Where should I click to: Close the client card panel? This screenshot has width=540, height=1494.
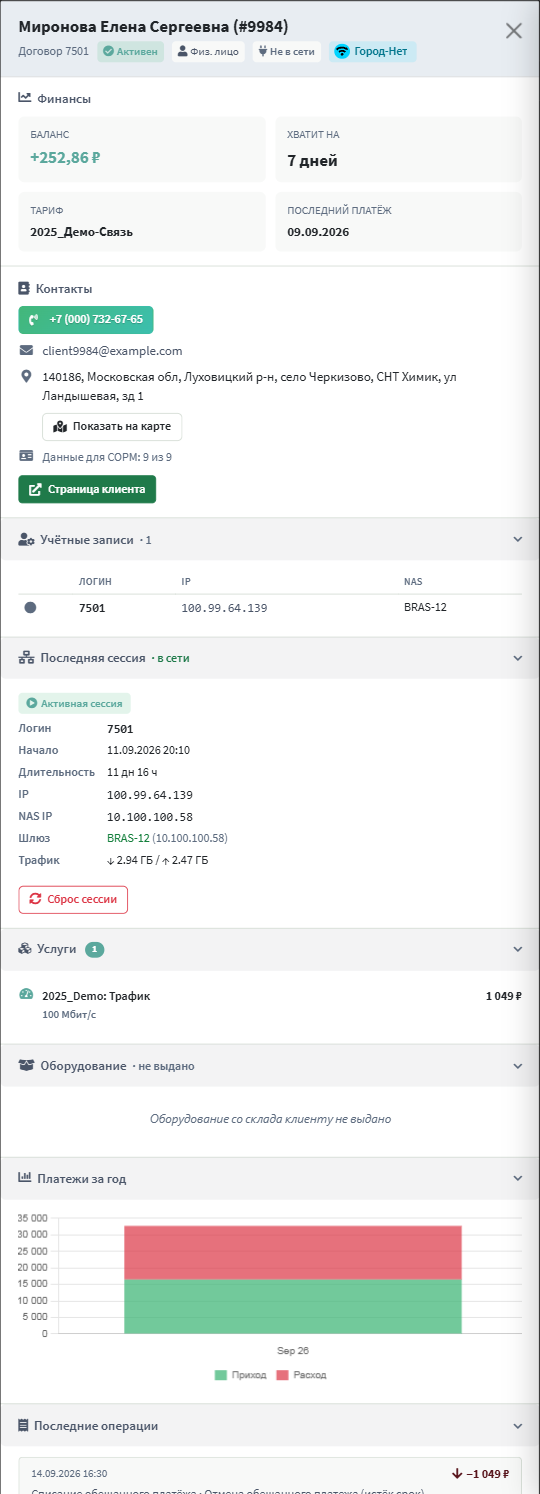[514, 30]
